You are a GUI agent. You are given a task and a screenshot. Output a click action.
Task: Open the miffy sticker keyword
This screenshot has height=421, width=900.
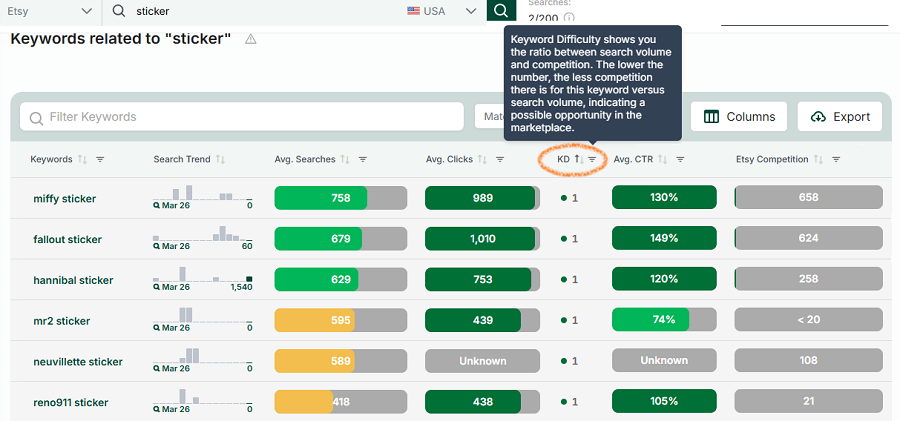pyautogui.click(x=65, y=199)
